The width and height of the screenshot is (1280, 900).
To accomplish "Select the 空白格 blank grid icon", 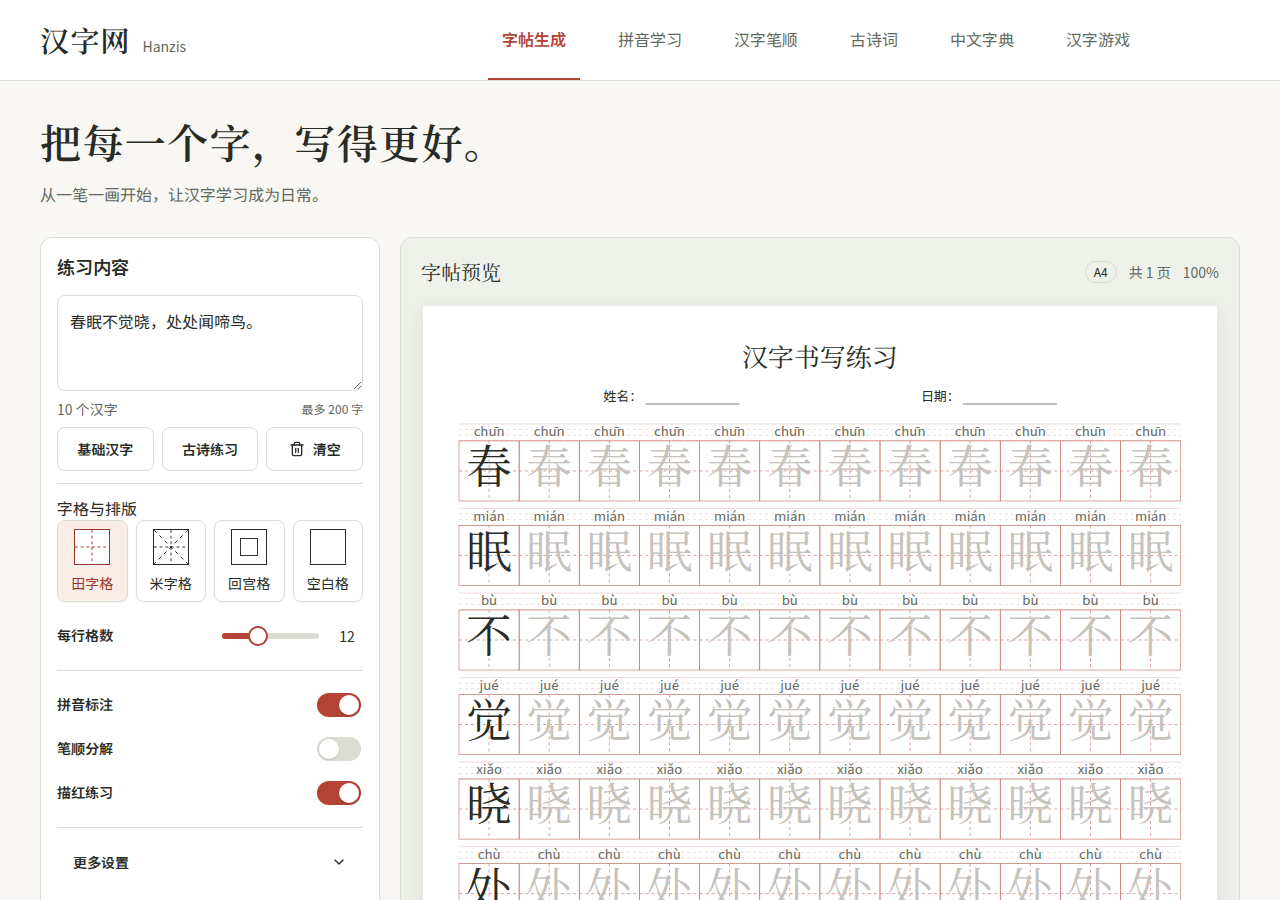I will (x=328, y=547).
